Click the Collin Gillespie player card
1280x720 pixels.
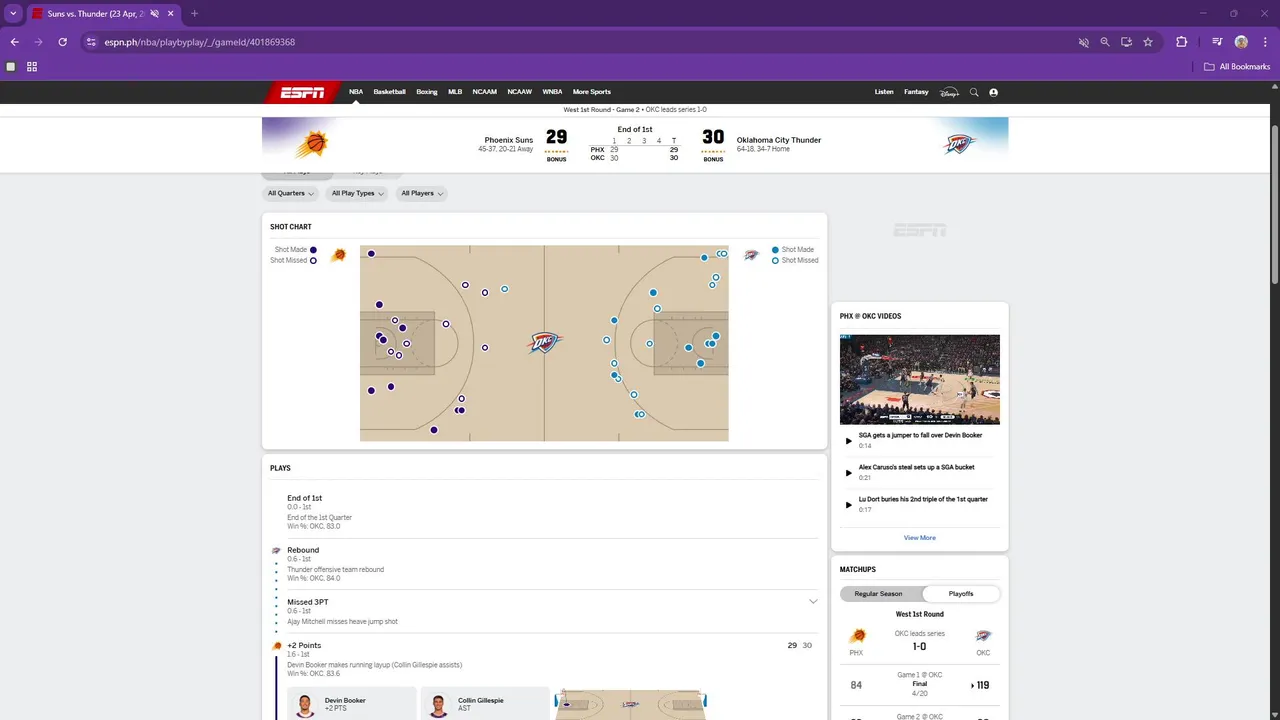tap(485, 704)
